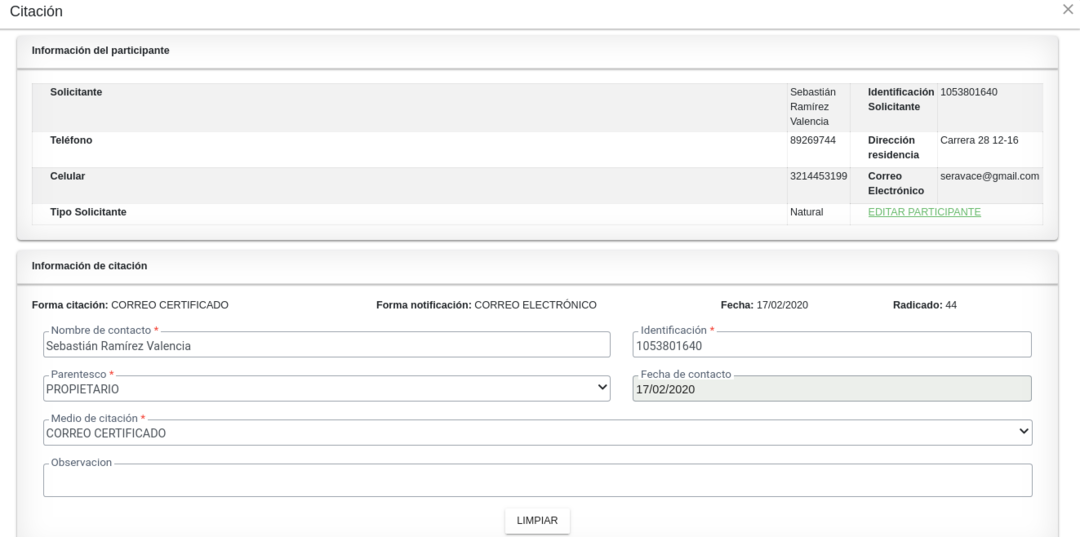Image resolution: width=1080 pixels, height=537 pixels.
Task: Click the Radicado: 44 label
Action: 924,305
